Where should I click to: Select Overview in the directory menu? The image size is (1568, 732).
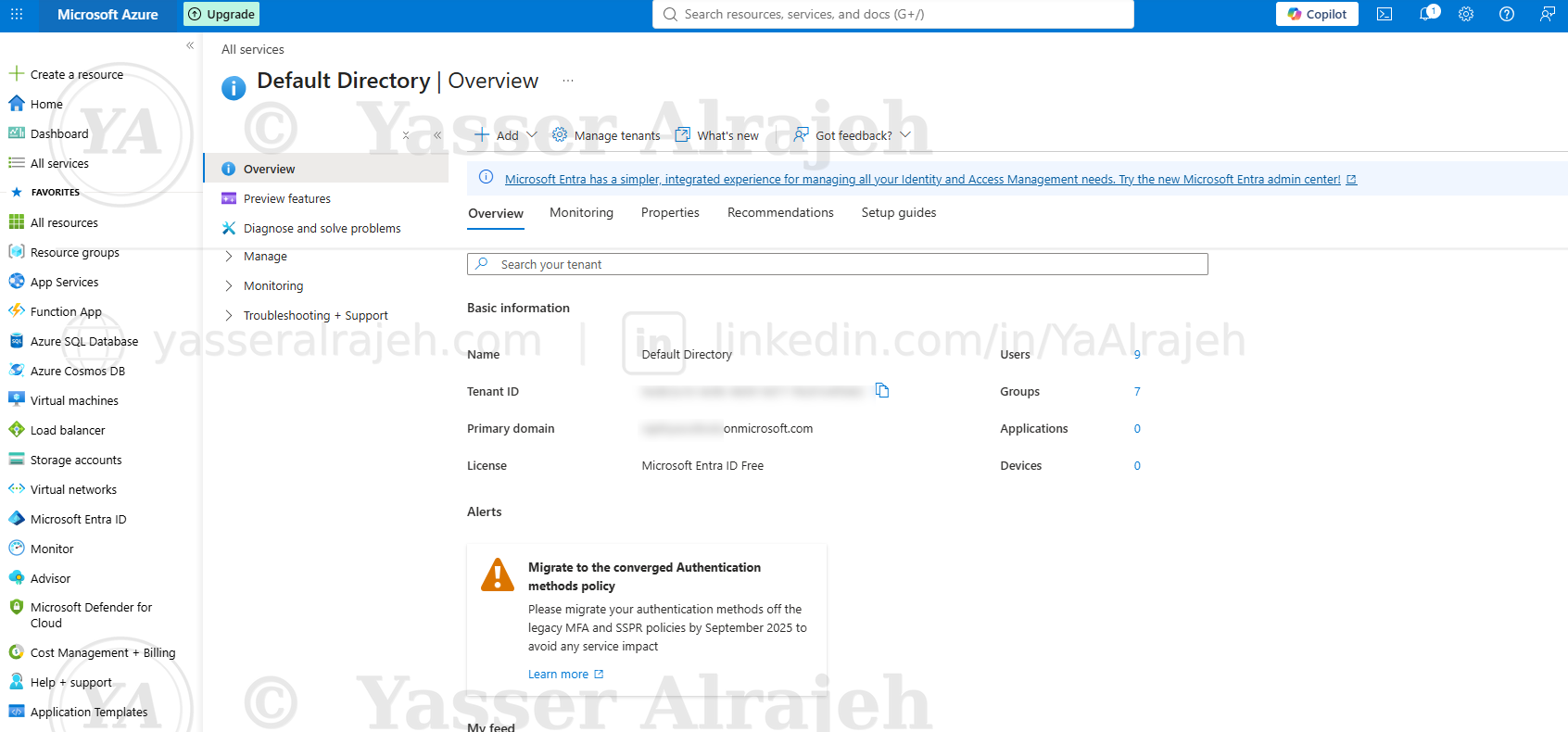(x=326, y=169)
